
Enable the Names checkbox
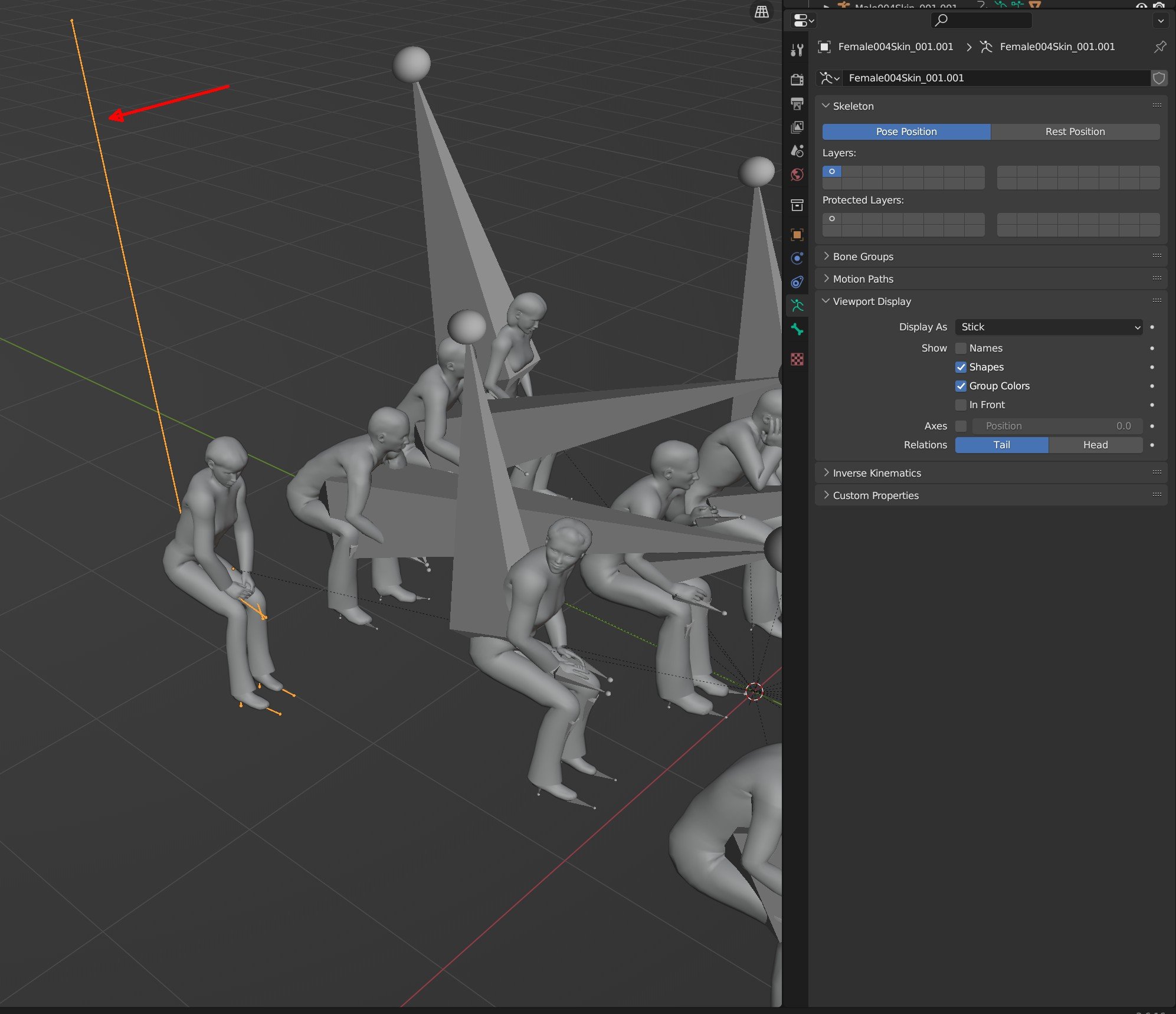tap(961, 348)
